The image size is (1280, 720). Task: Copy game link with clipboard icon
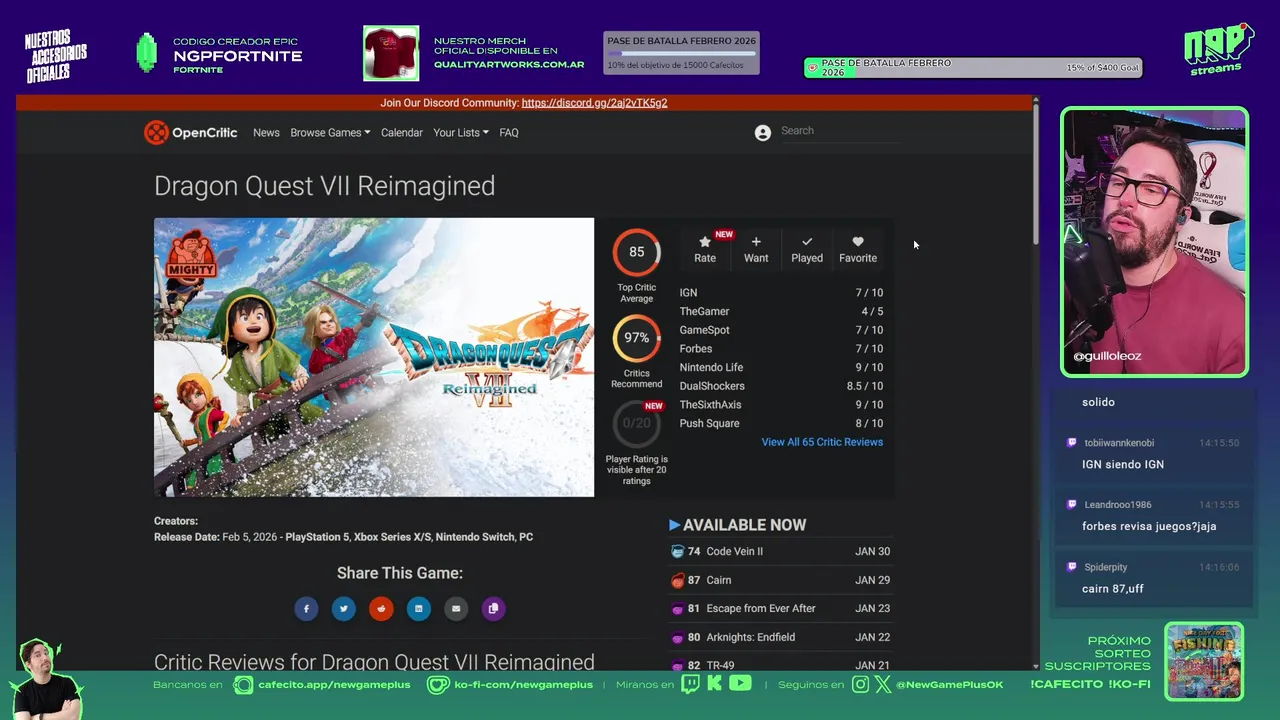[x=493, y=608]
